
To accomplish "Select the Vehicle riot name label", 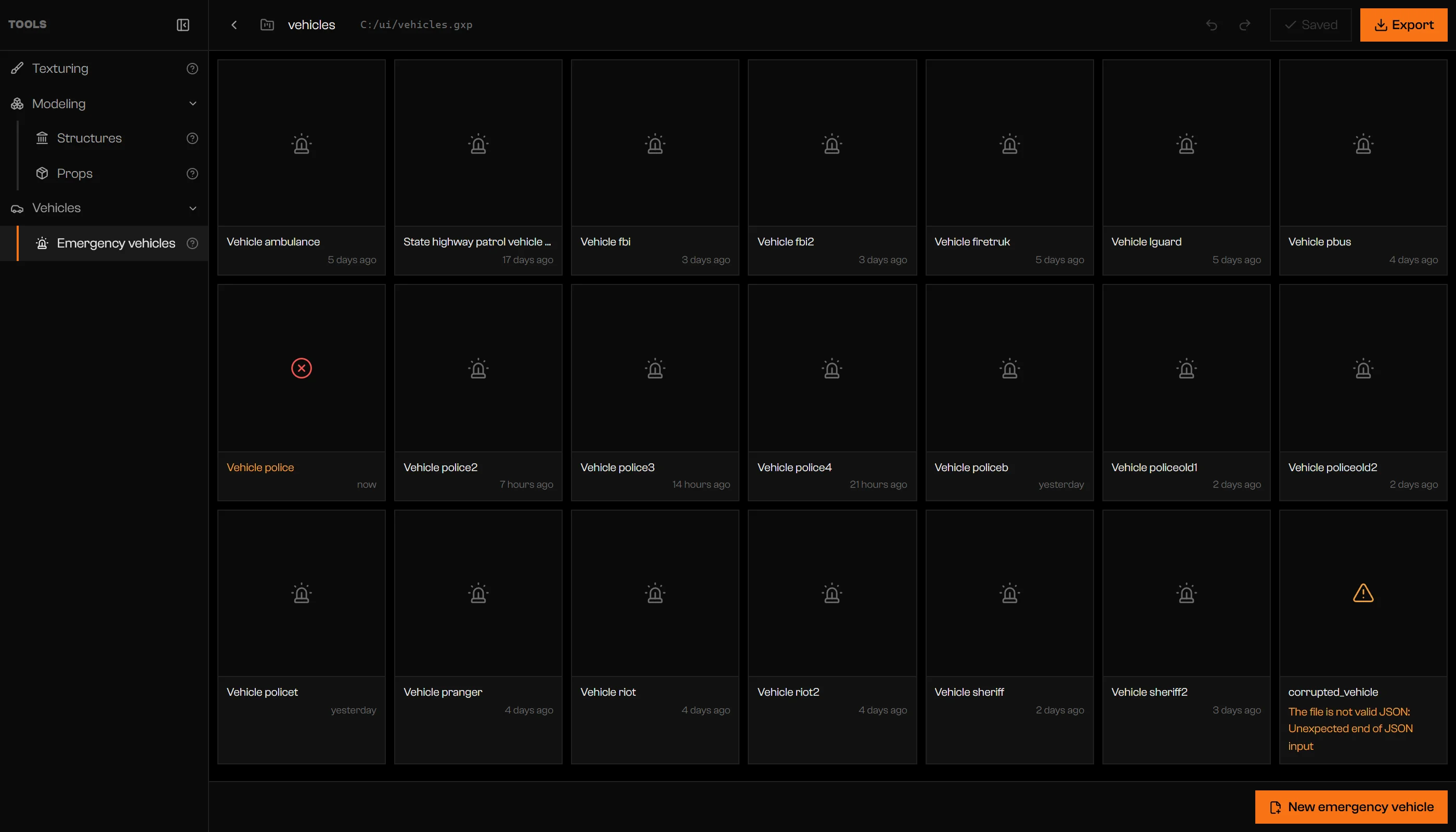I will [608, 692].
